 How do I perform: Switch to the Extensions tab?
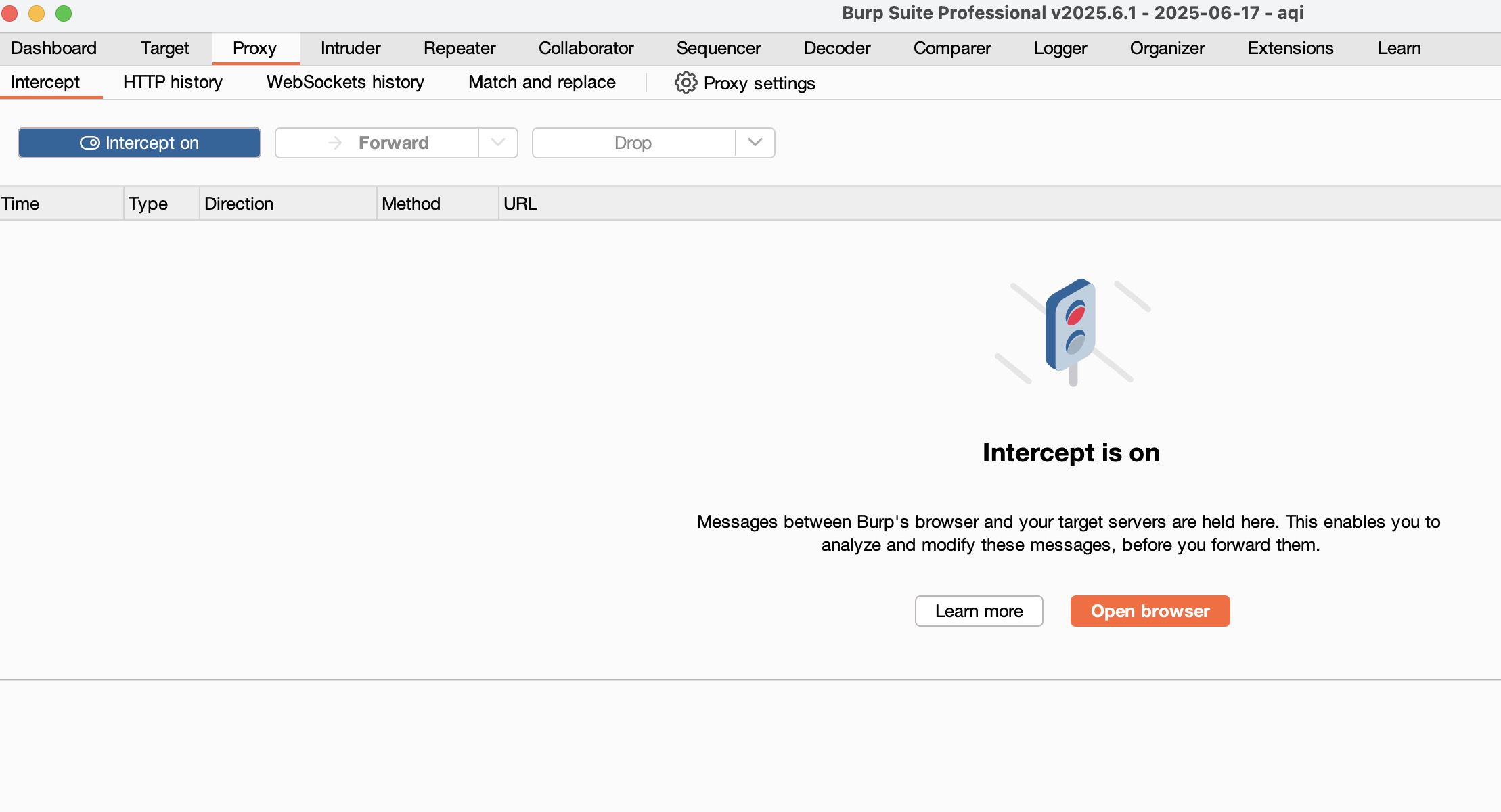pyautogui.click(x=1290, y=49)
